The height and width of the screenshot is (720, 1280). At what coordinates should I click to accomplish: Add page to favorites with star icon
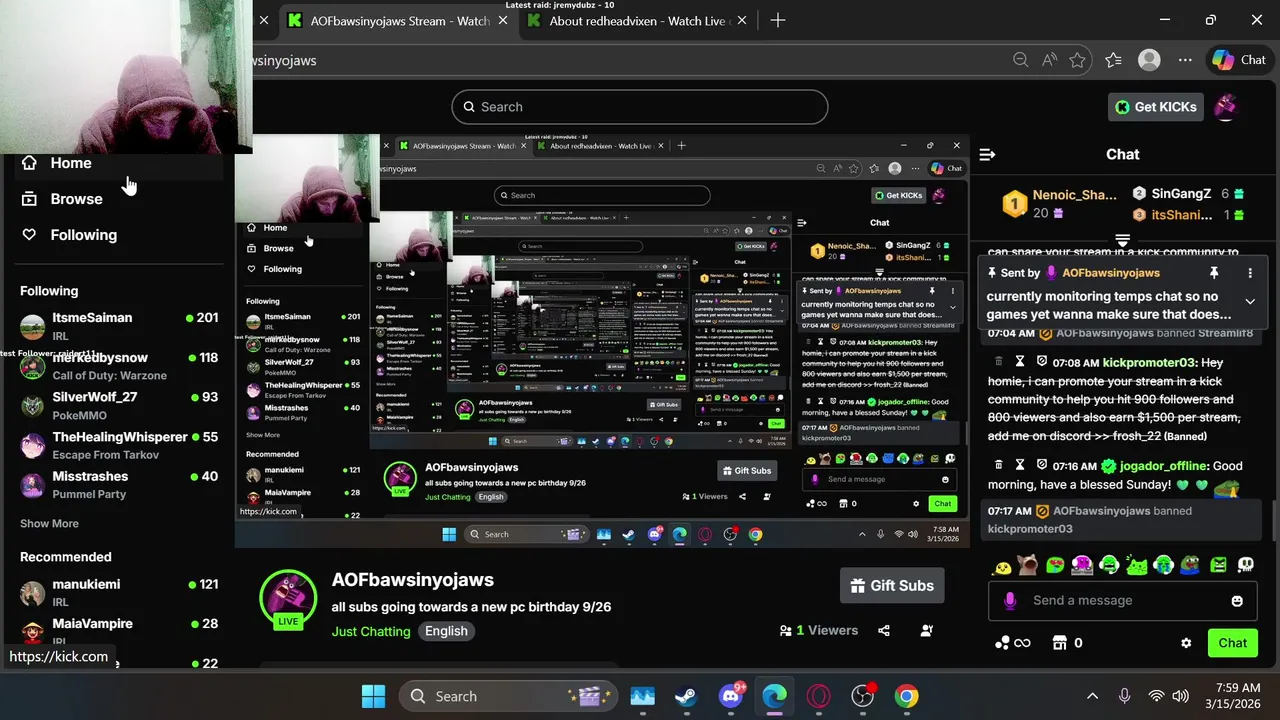(x=1077, y=60)
